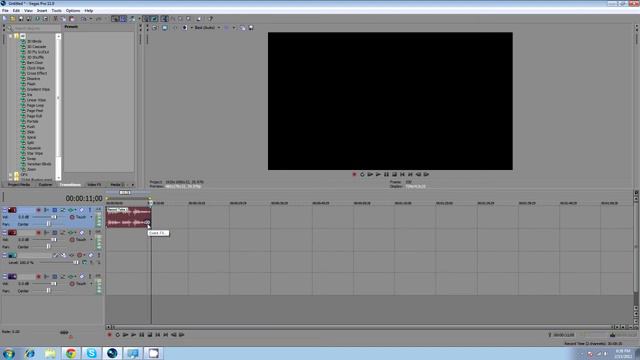Select Gradient Wipe transition in list
The height and width of the screenshot is (360, 640).
tap(38, 89)
